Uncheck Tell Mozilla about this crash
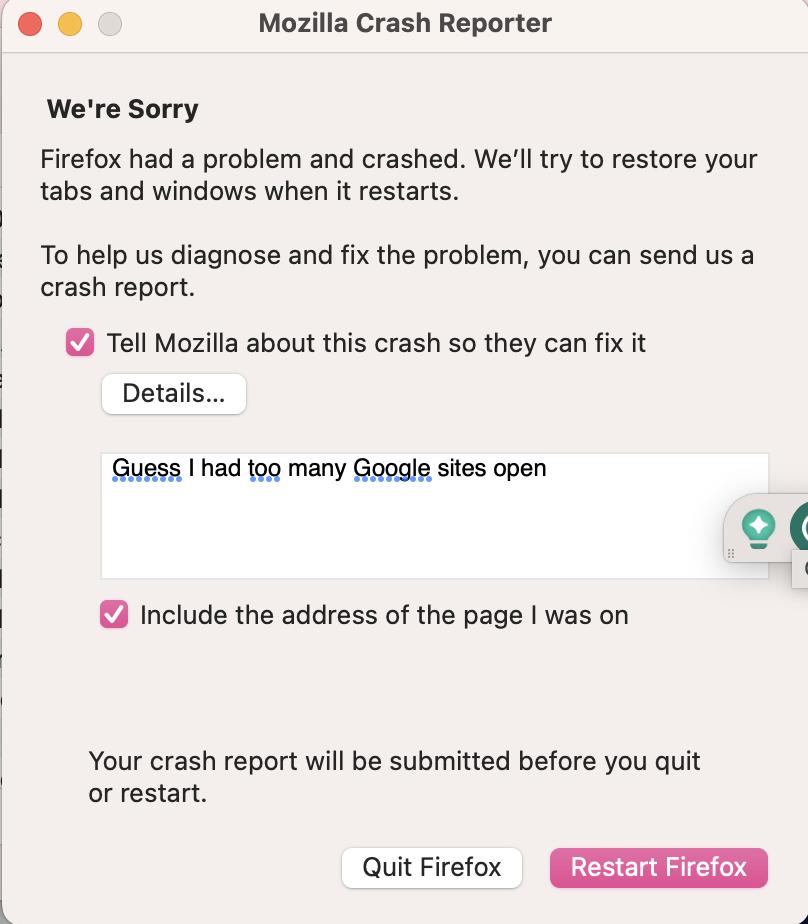This screenshot has width=808, height=924. 80,342
